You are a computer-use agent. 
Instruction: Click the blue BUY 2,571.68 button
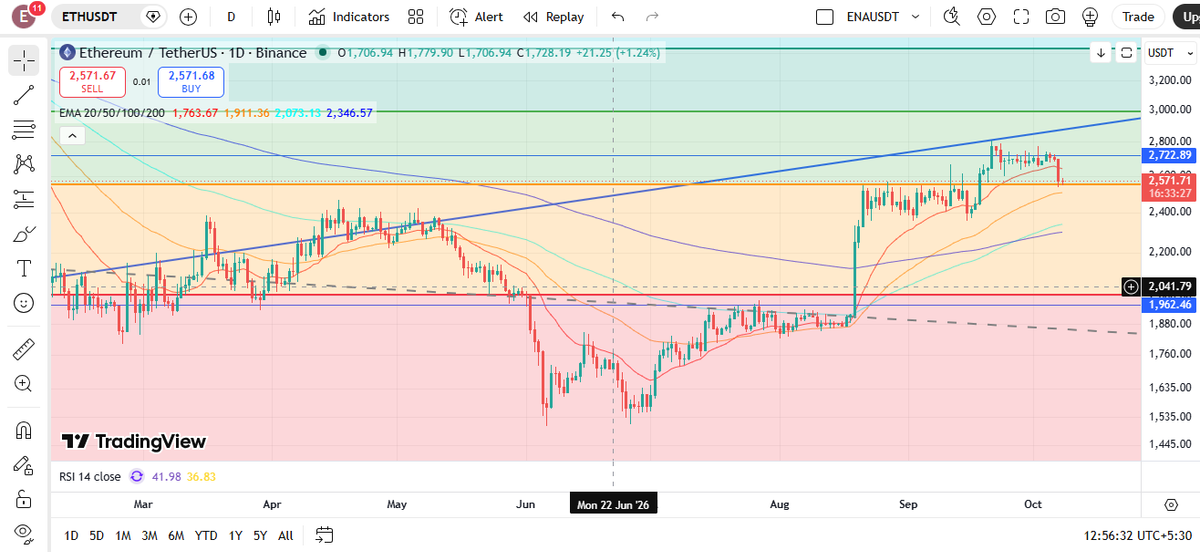click(x=192, y=82)
